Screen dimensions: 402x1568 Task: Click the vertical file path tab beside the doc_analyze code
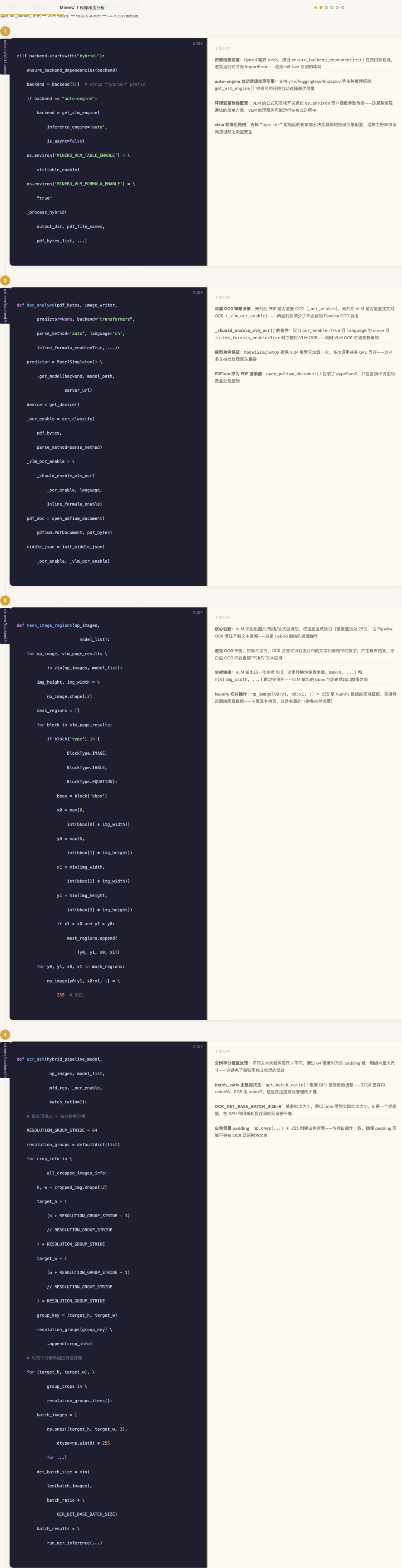coord(5,306)
